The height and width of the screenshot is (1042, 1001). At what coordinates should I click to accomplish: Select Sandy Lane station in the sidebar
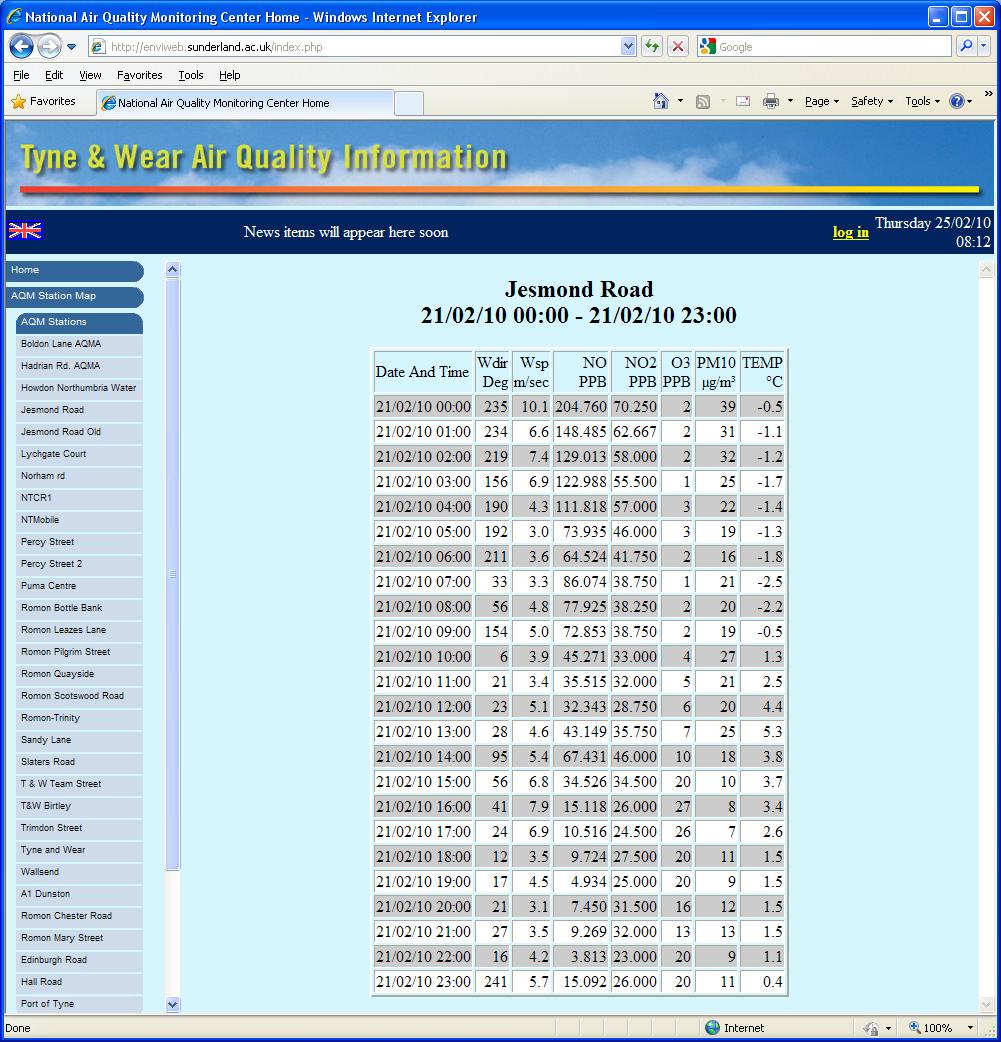click(48, 739)
